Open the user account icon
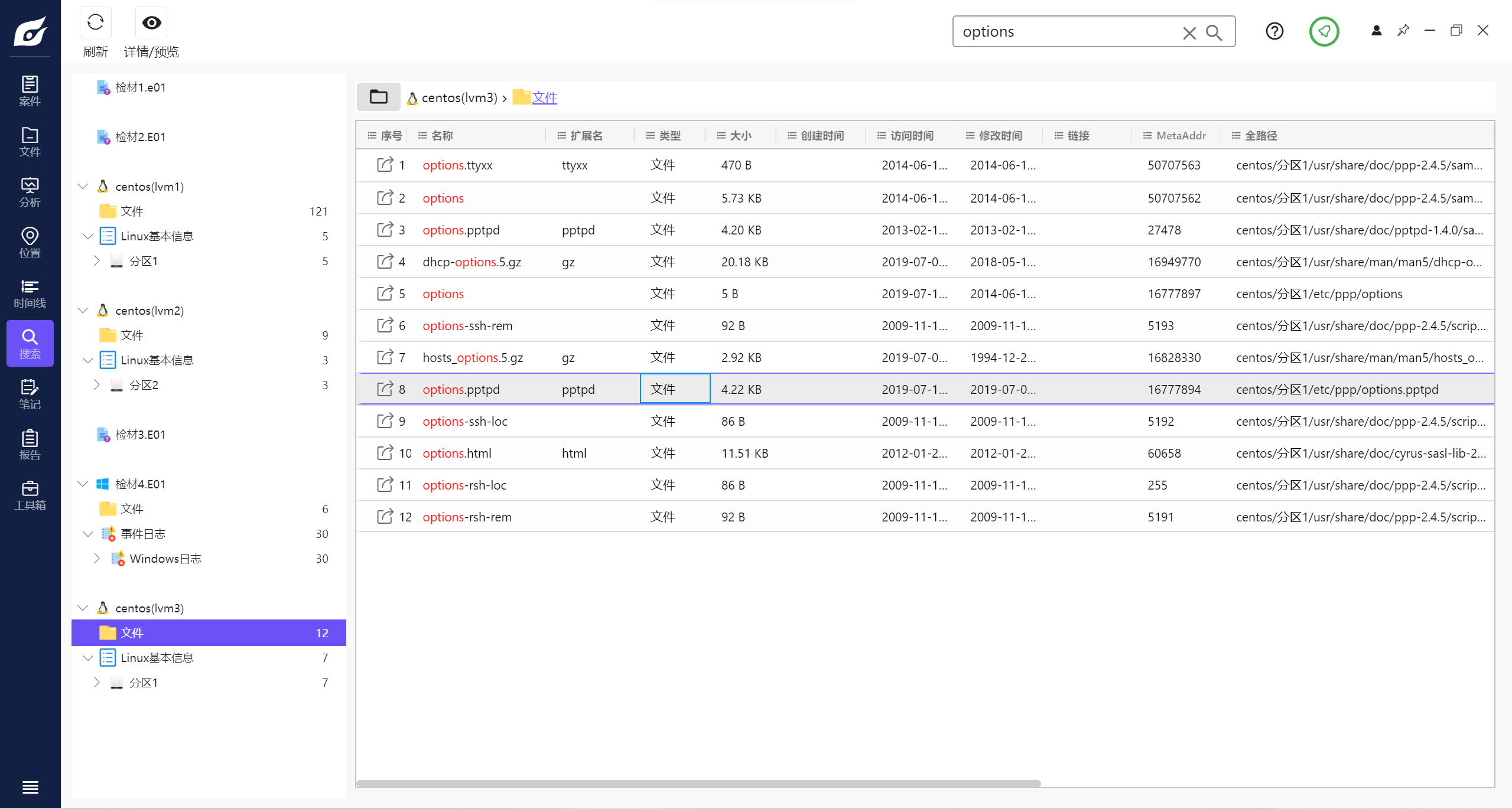Screen dimensions: 1512x809 [x=1376, y=30]
